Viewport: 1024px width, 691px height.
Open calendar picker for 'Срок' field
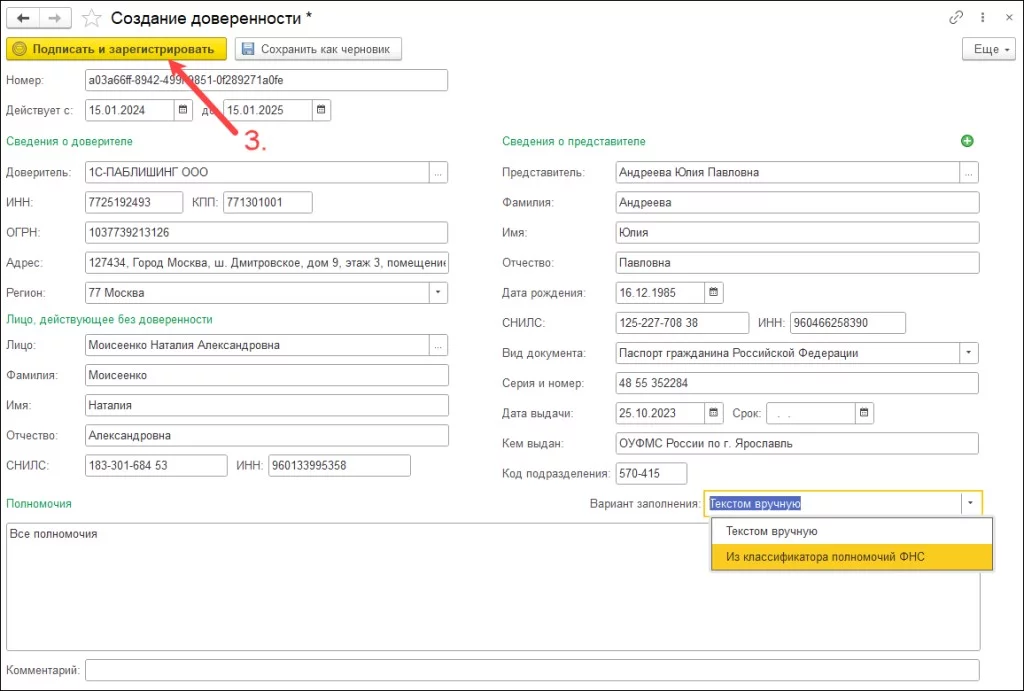(x=865, y=412)
